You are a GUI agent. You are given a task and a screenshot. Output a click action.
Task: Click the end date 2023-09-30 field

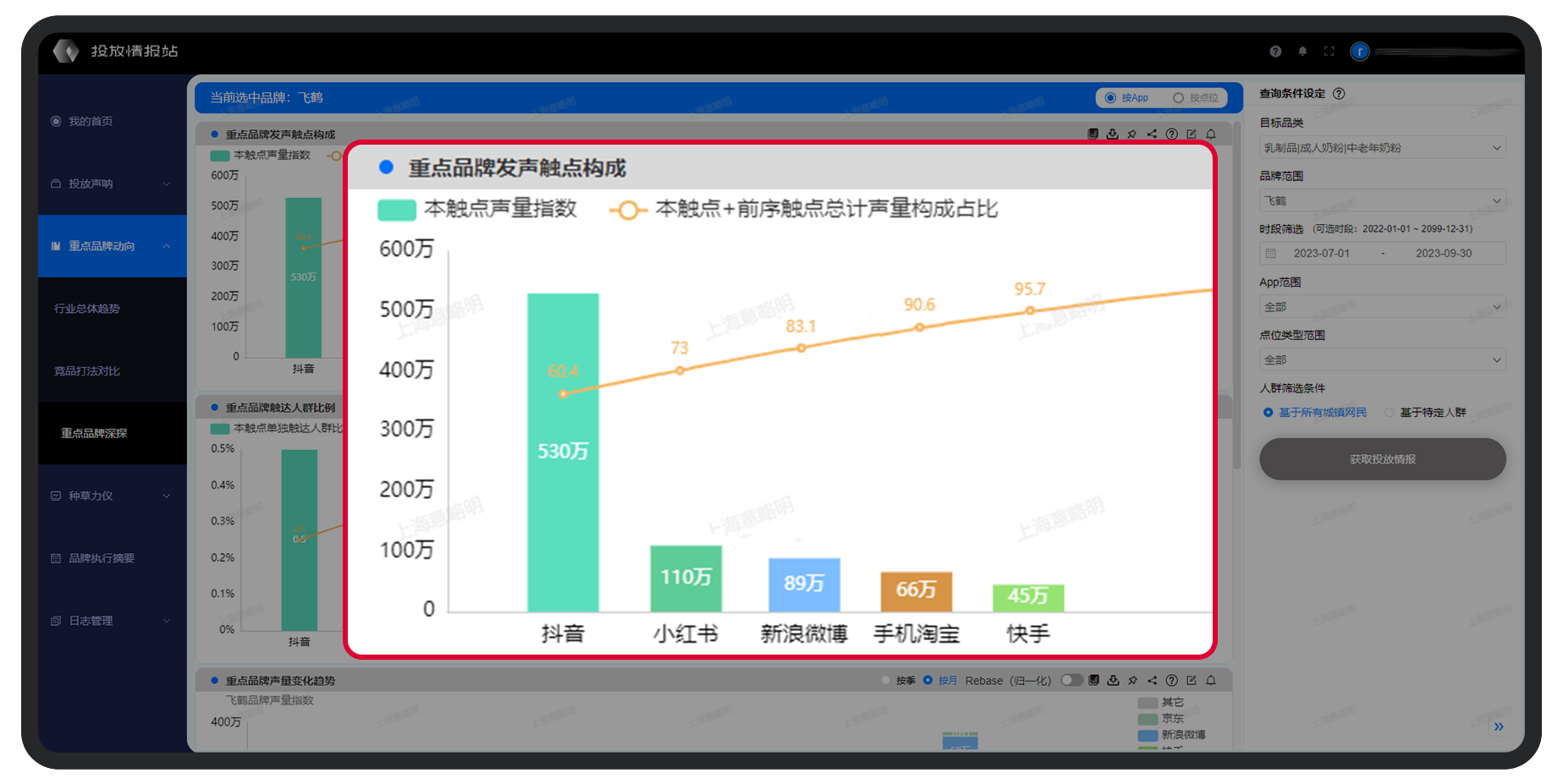1444,253
